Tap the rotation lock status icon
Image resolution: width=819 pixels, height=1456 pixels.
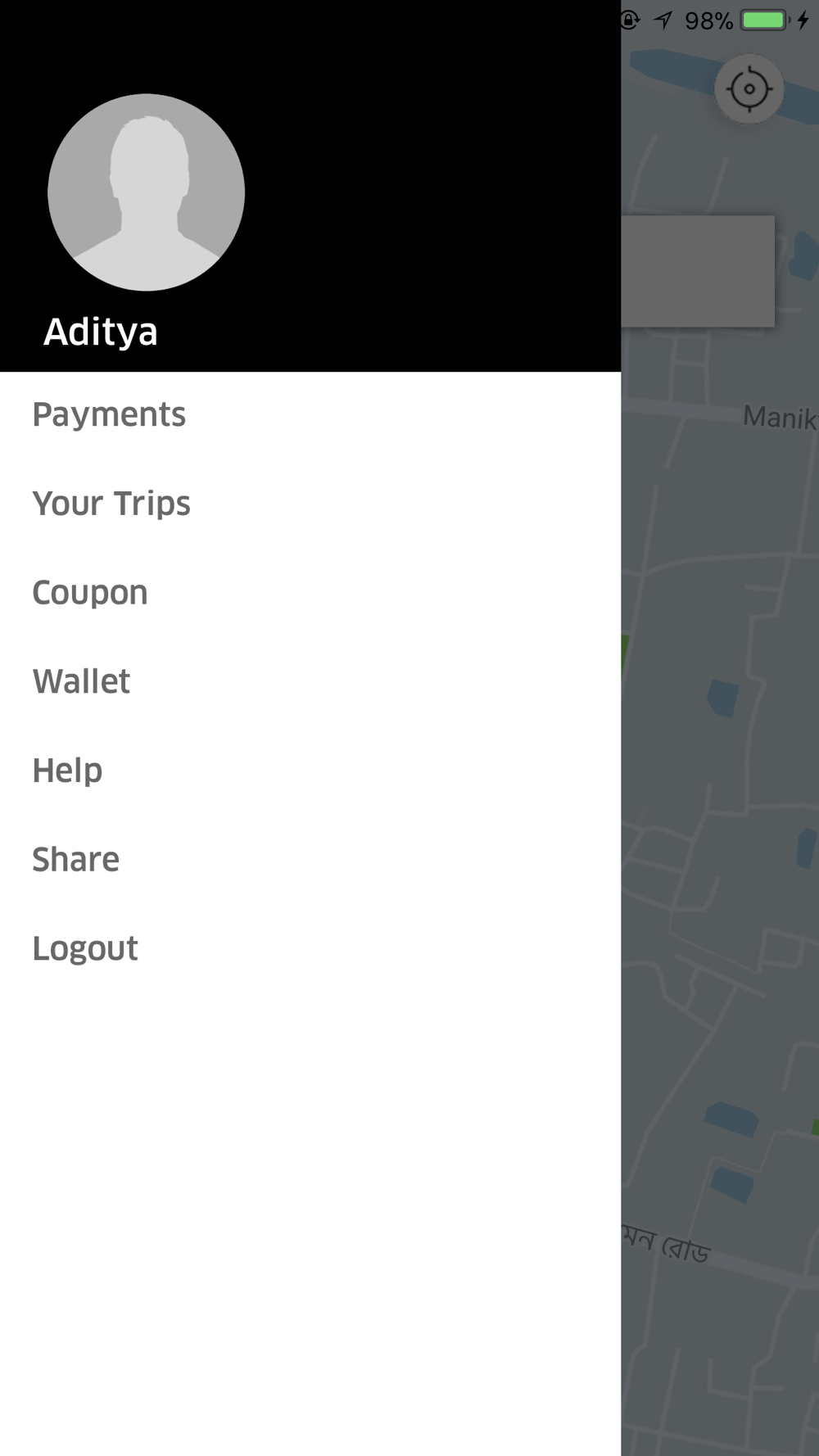(x=629, y=20)
